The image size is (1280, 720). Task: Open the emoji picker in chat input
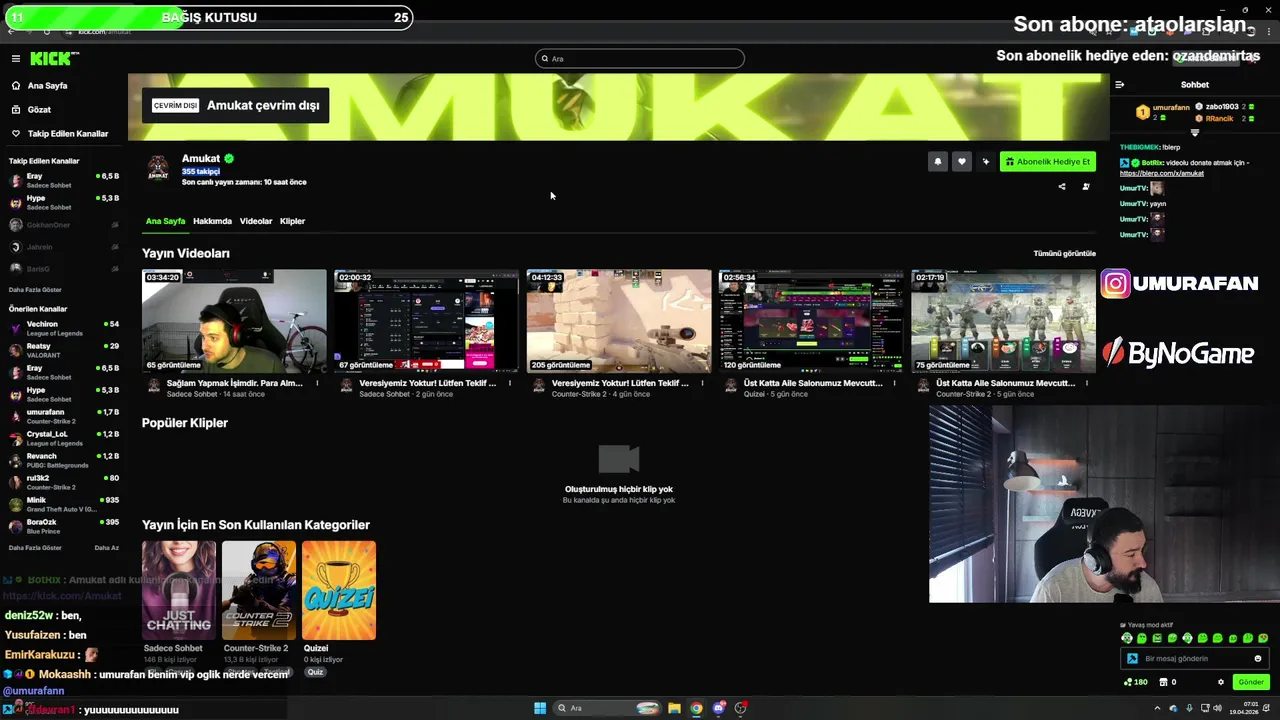pos(1258,659)
